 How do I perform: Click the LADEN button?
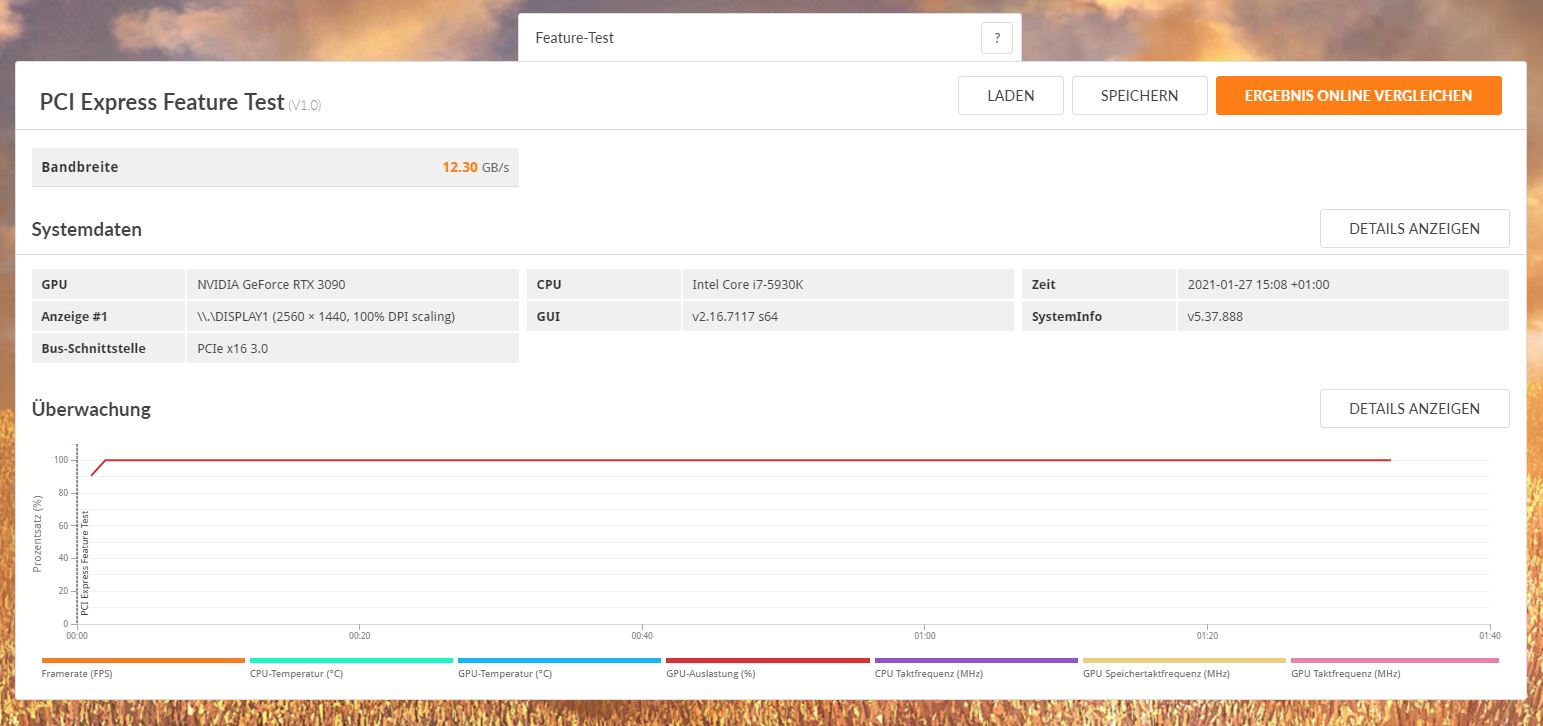click(x=1010, y=95)
